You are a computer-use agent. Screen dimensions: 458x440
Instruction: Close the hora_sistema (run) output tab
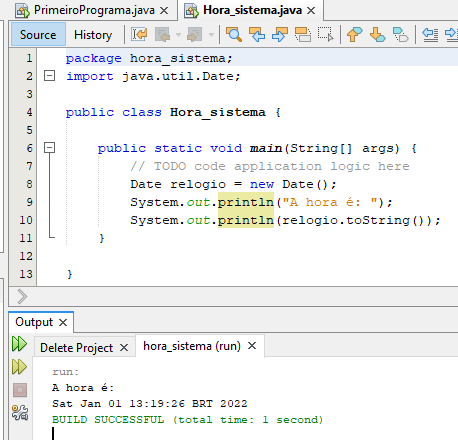pos(252,346)
